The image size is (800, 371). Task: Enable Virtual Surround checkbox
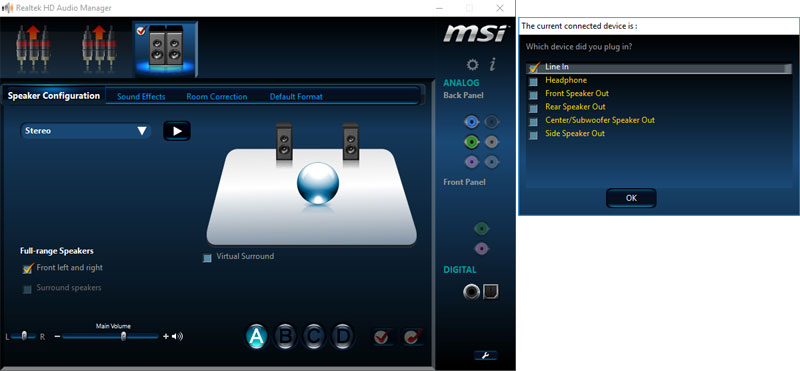coord(207,258)
